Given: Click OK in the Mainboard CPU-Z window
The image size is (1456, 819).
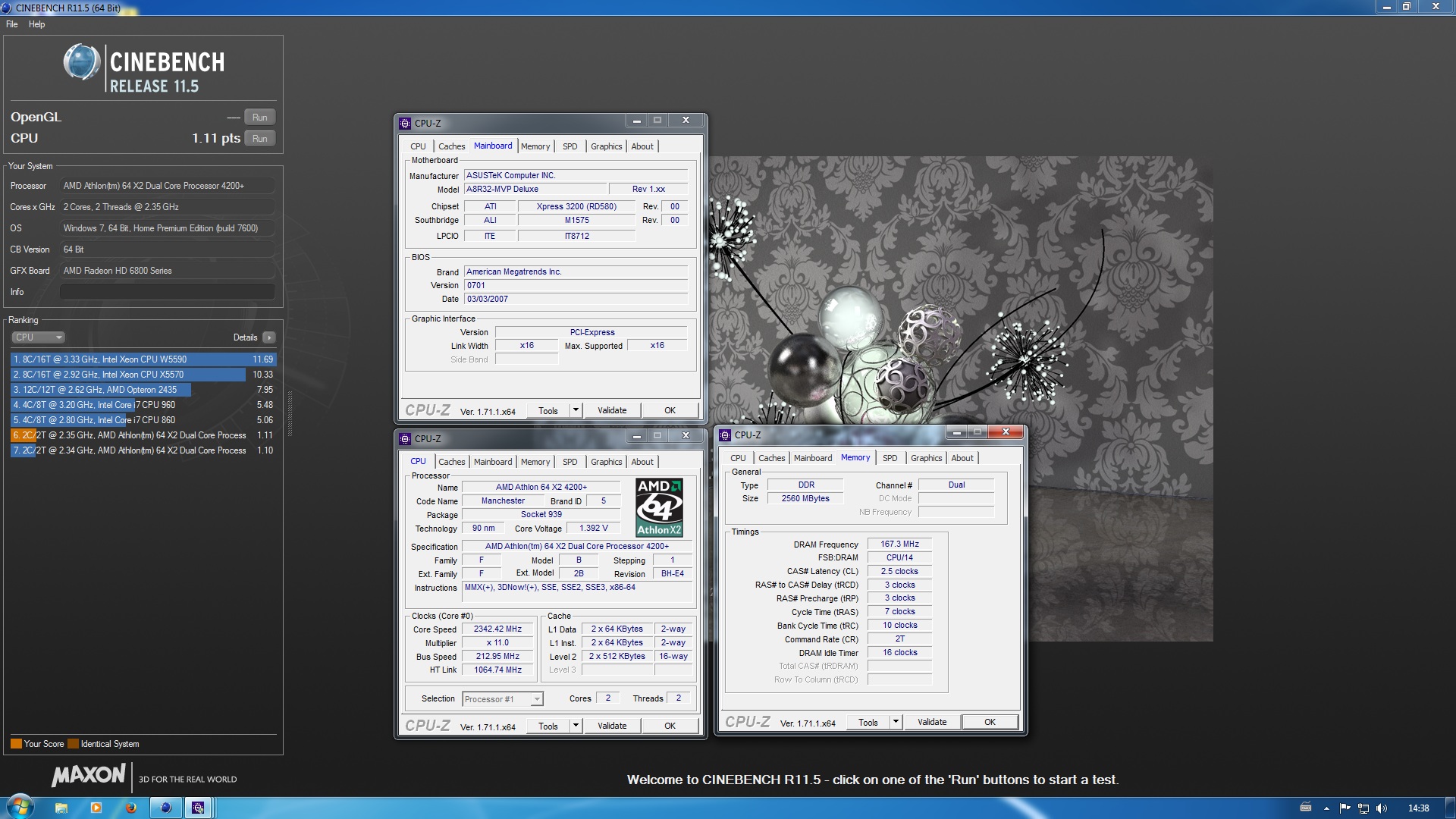Looking at the screenshot, I should point(670,411).
